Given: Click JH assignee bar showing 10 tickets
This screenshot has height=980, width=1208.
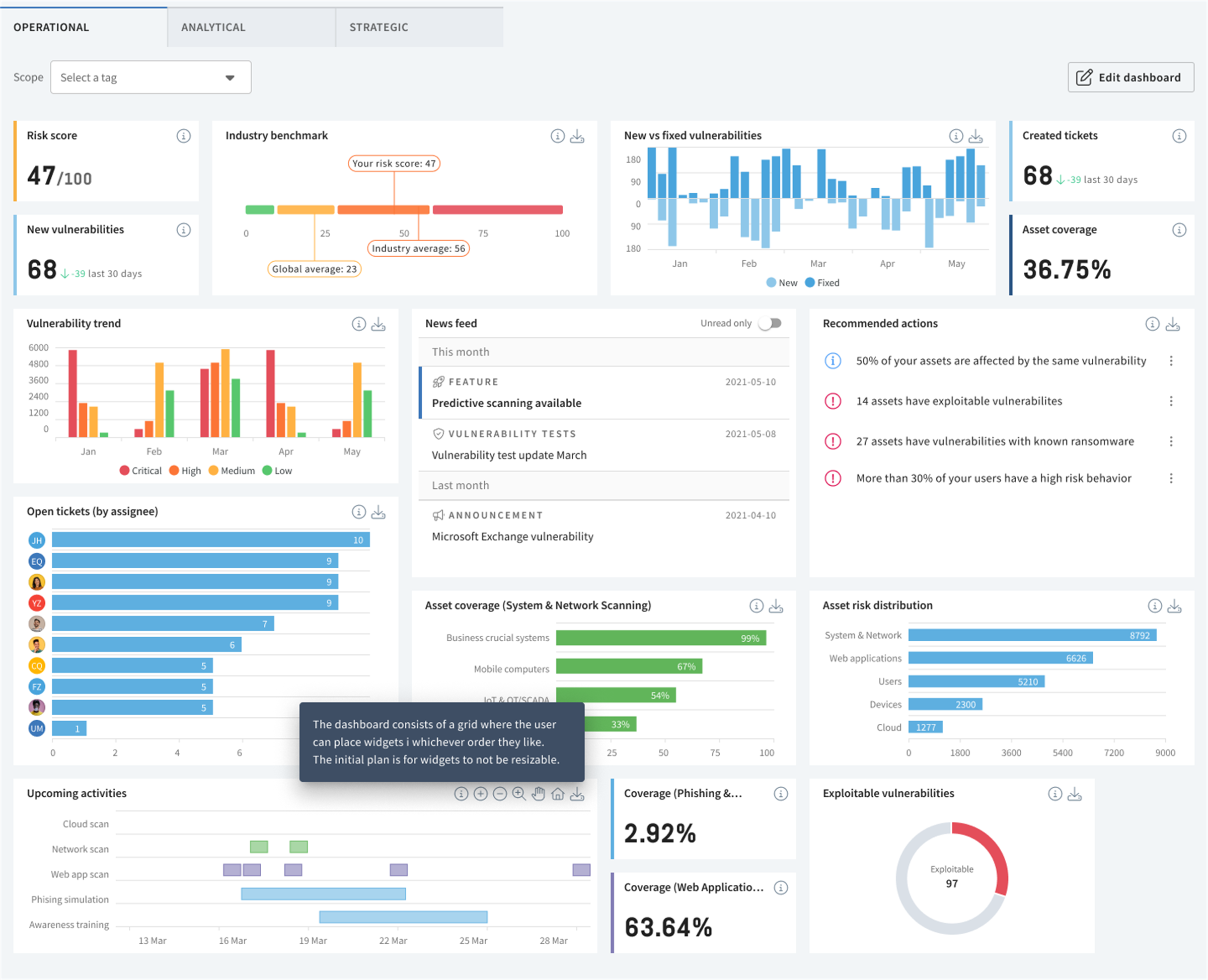Looking at the screenshot, I should point(211,540).
